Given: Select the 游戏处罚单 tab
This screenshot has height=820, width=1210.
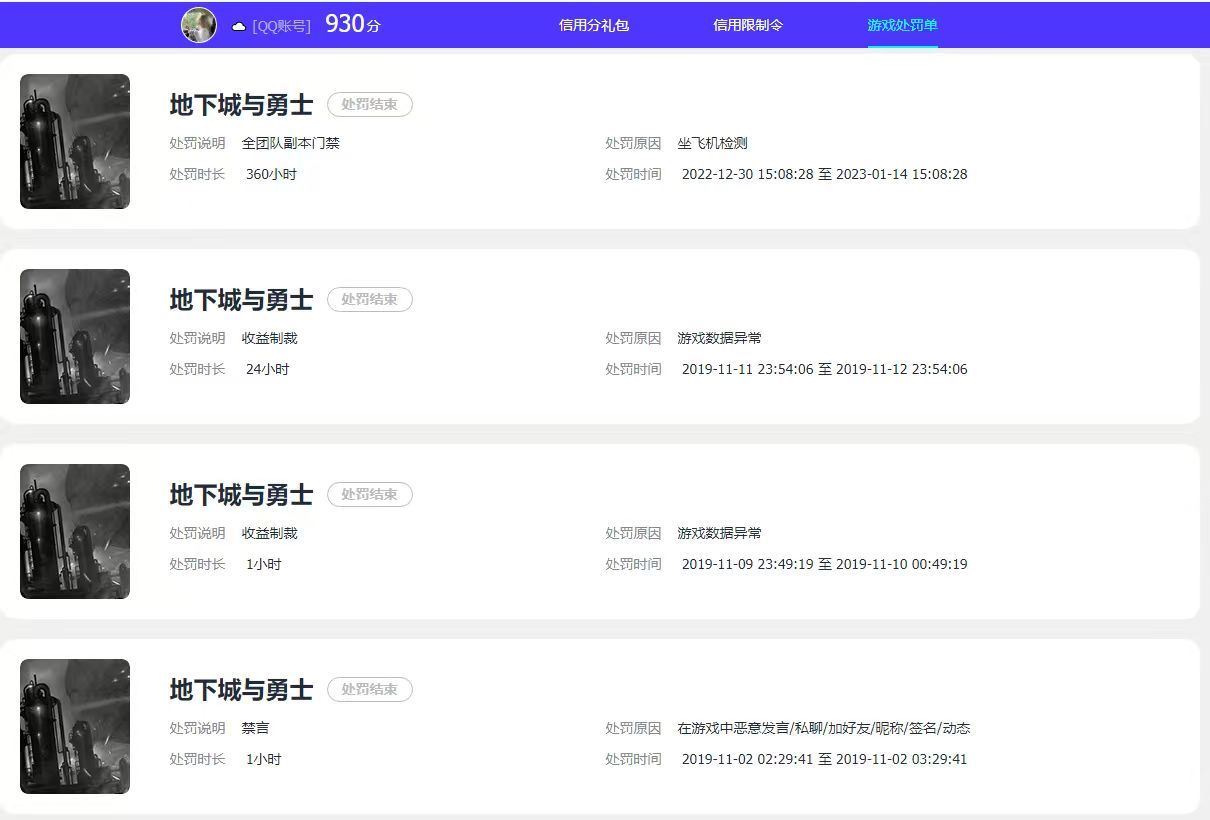Looking at the screenshot, I should pos(902,25).
